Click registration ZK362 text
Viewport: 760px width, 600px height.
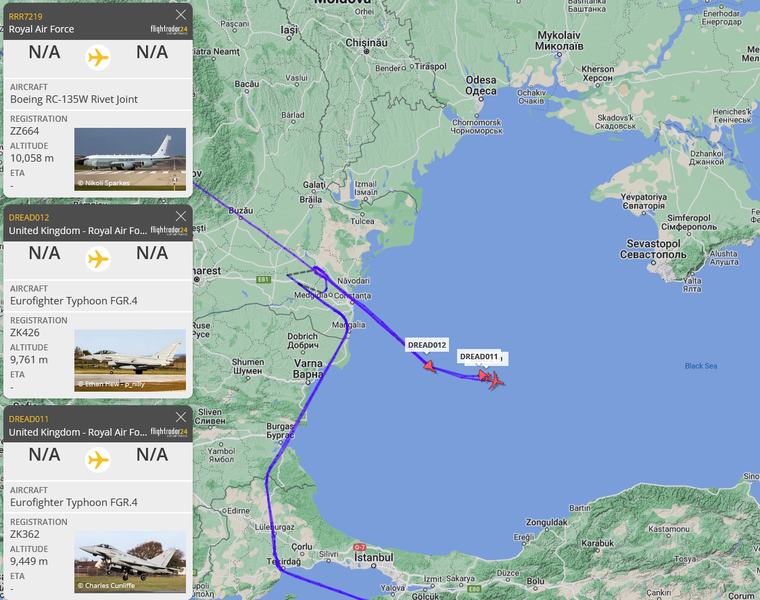(25, 534)
